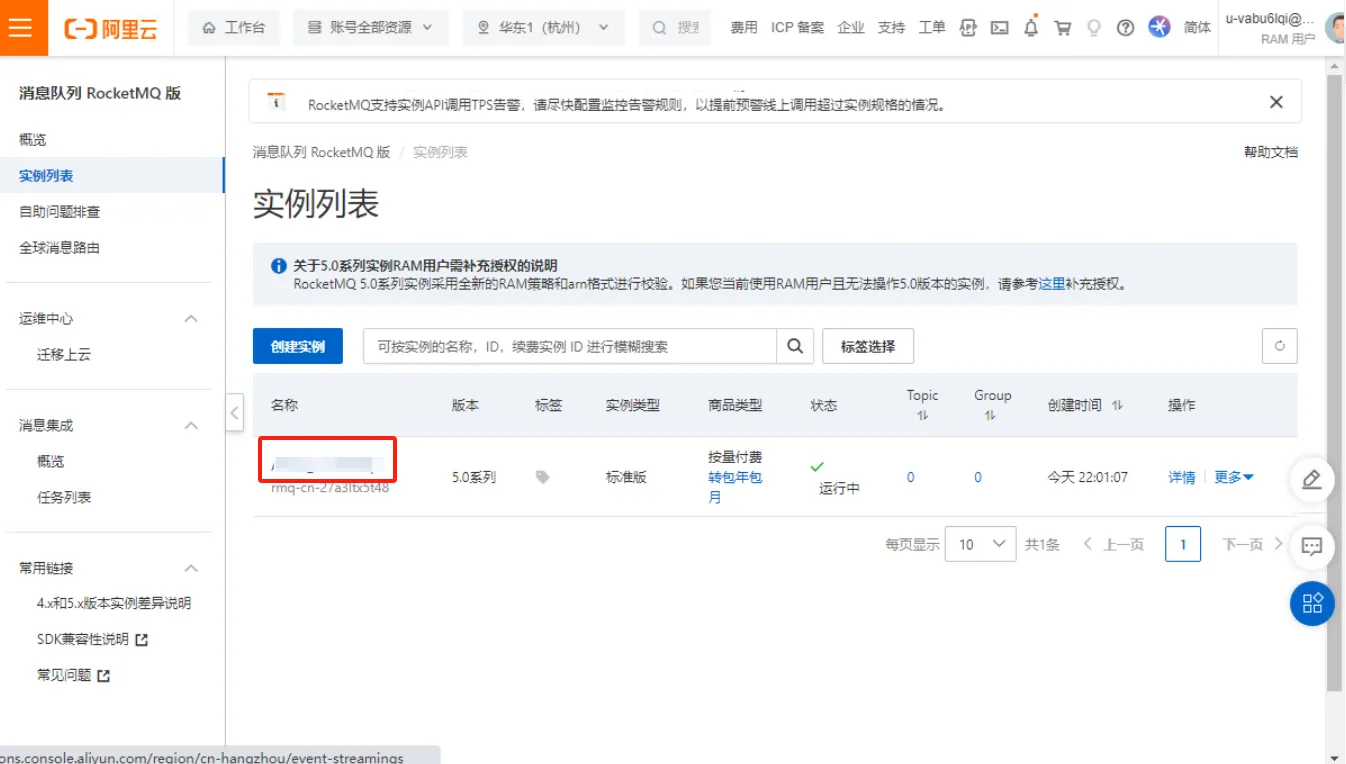Open the user account avatar

coord(1335,28)
